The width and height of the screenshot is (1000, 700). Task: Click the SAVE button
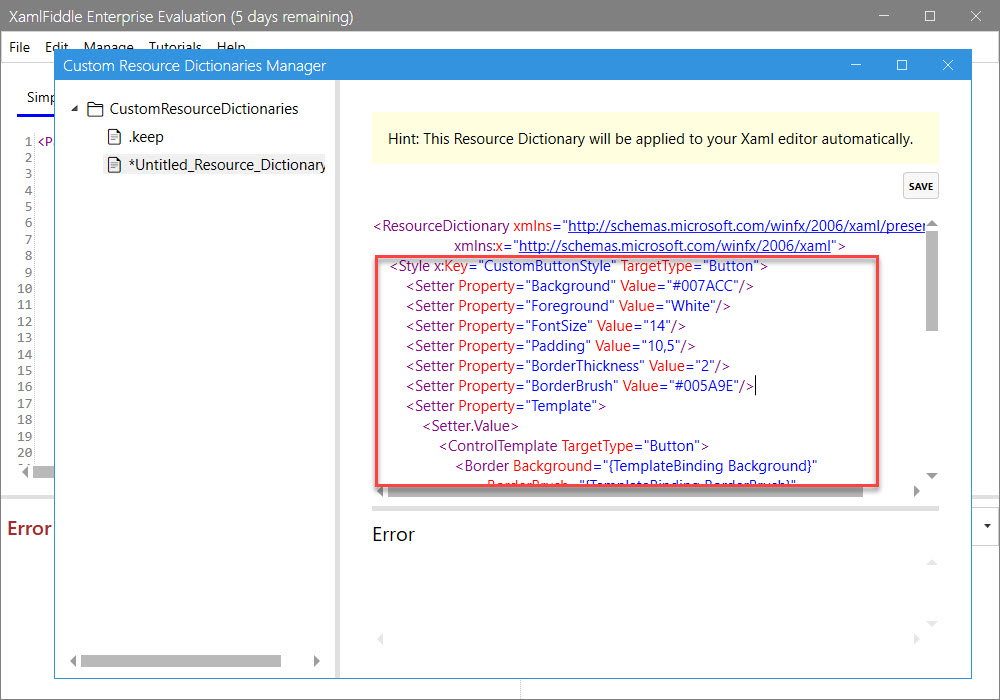920,186
